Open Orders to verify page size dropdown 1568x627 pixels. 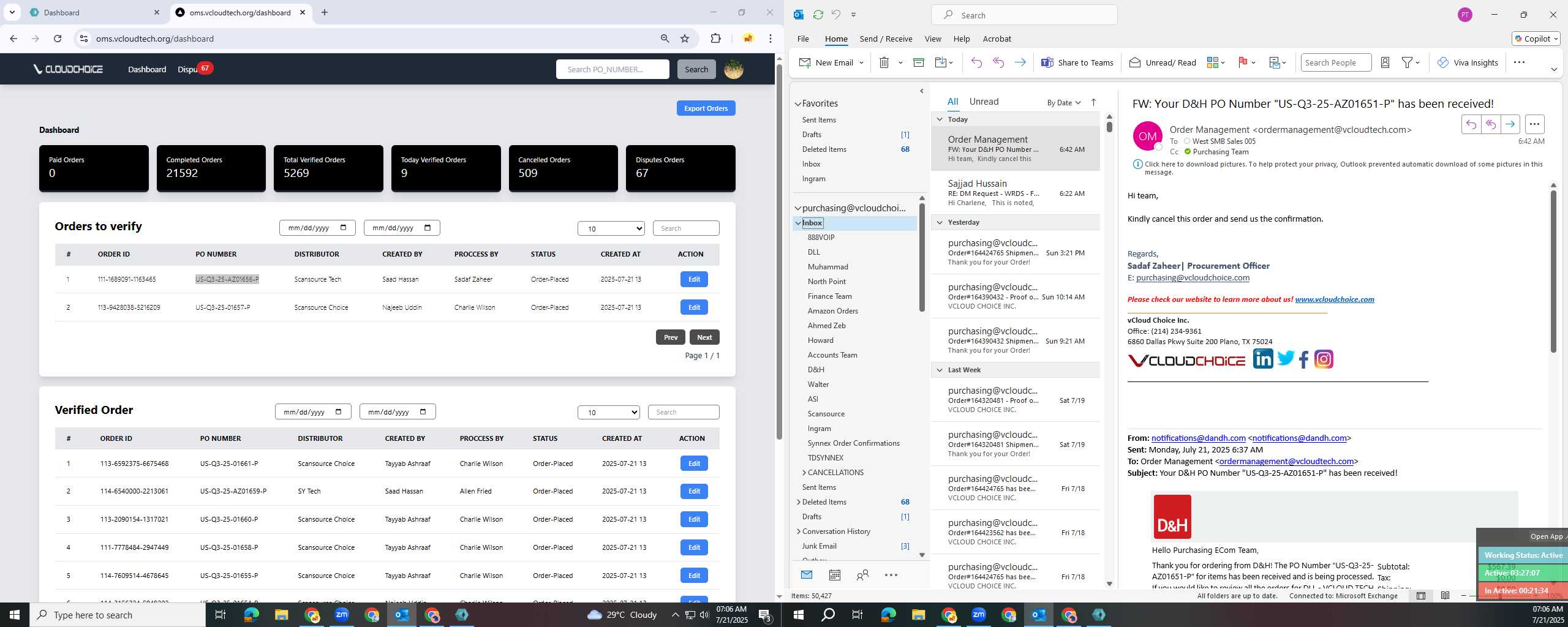611,228
